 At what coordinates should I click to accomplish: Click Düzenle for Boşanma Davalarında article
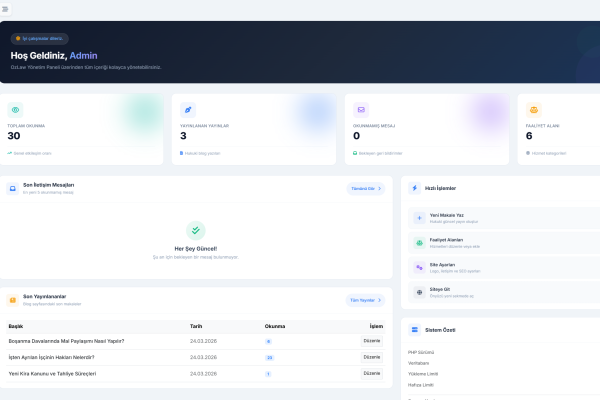click(371, 341)
